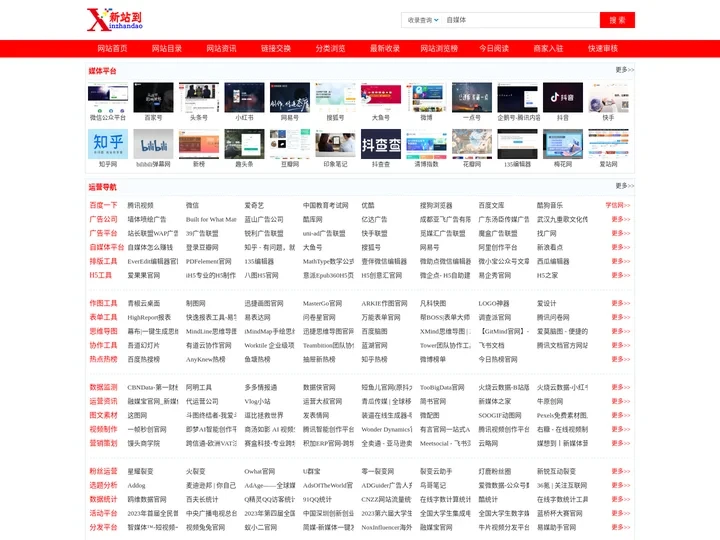Expand 更多>> in the 广告平台 row

pyautogui.click(x=621, y=233)
